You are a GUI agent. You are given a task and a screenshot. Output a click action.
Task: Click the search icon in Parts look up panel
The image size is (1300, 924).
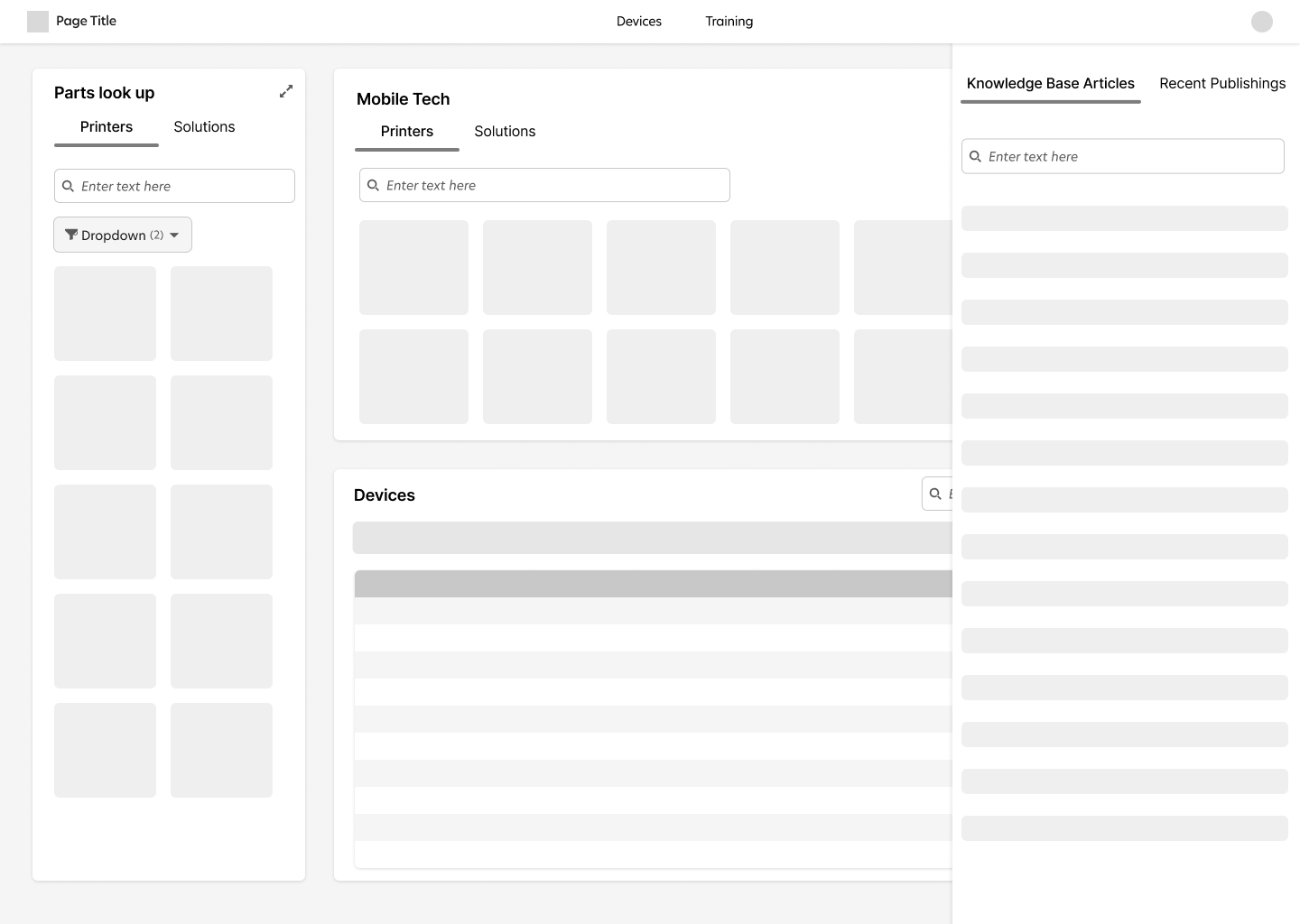[x=68, y=186]
